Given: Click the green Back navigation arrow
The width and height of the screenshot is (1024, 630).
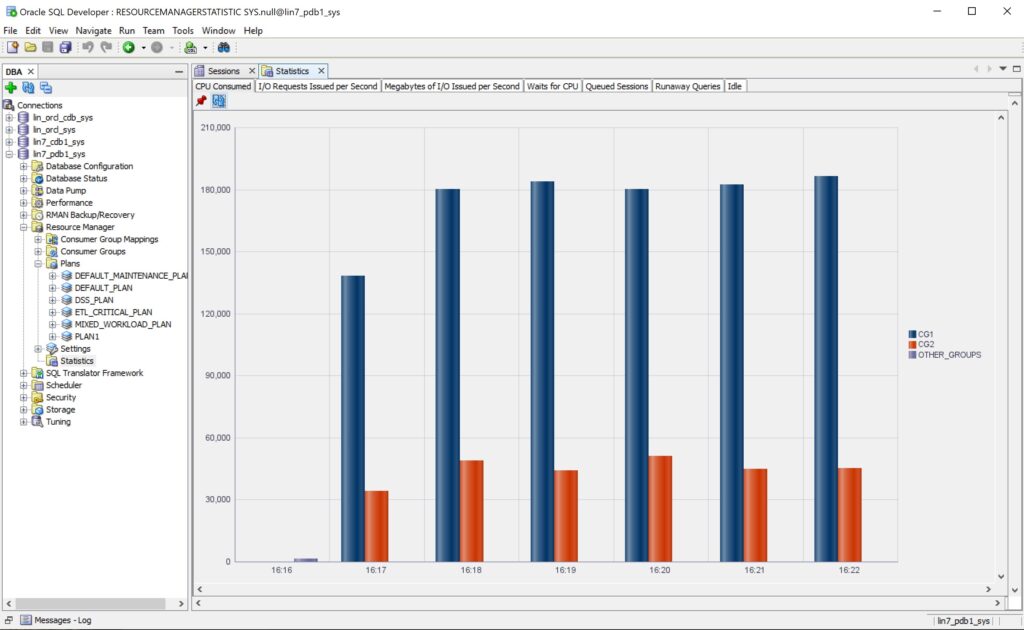Looking at the screenshot, I should [129, 47].
